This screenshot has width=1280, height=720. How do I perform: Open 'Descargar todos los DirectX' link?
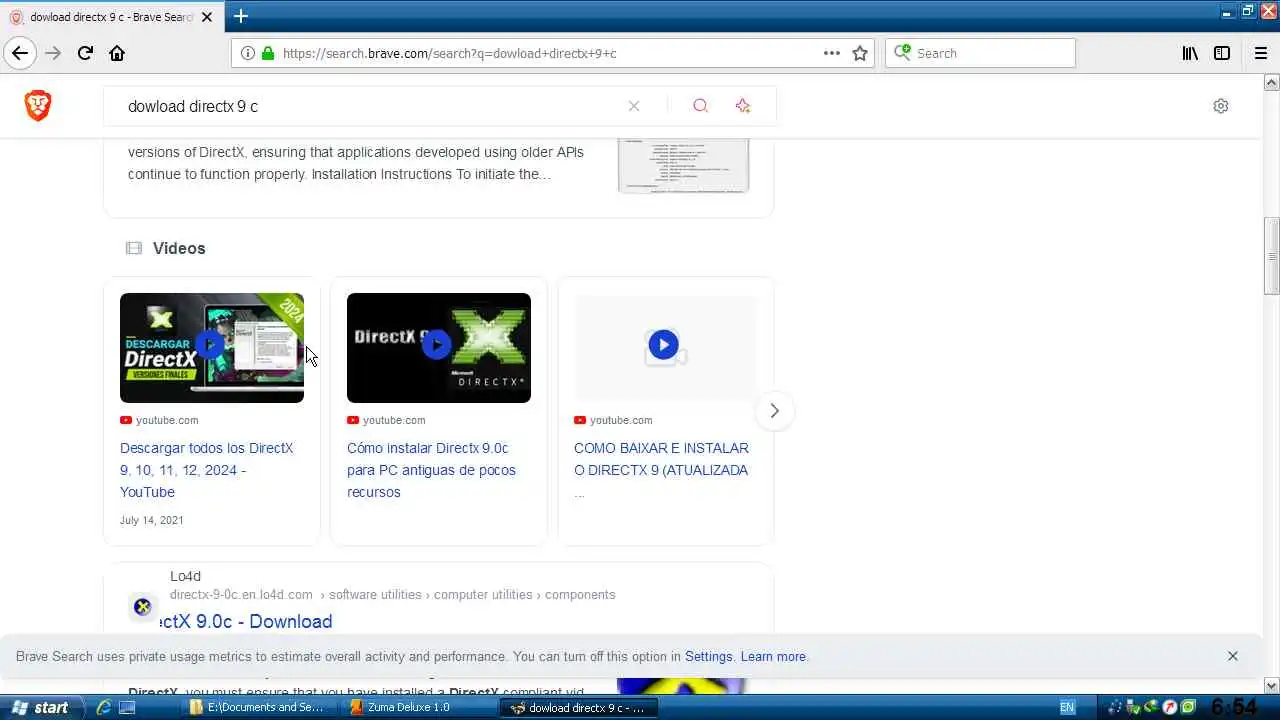207,470
